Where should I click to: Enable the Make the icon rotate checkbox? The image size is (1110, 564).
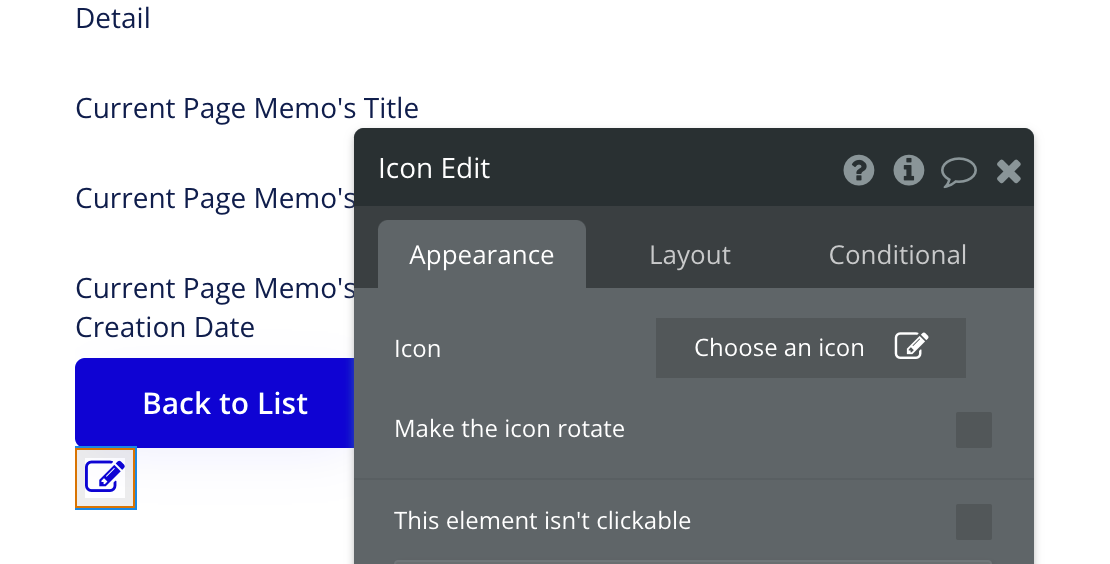973,430
